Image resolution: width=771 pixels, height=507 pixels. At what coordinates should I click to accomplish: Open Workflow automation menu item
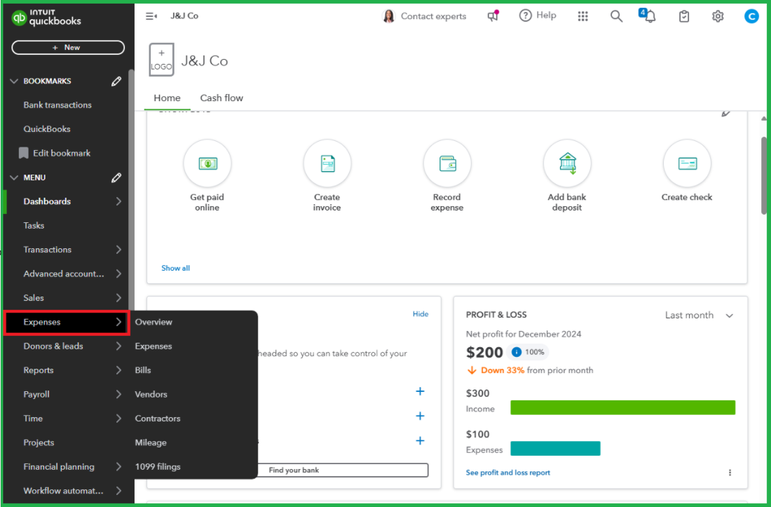(x=63, y=491)
